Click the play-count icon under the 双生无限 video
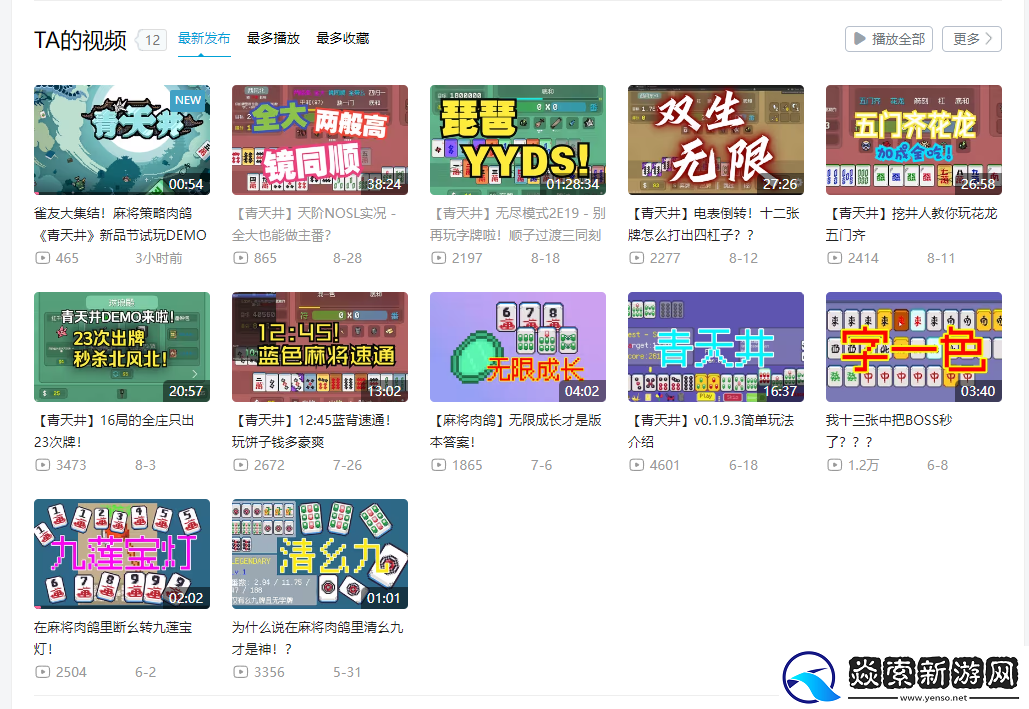This screenshot has height=709, width=1029. pos(635,257)
